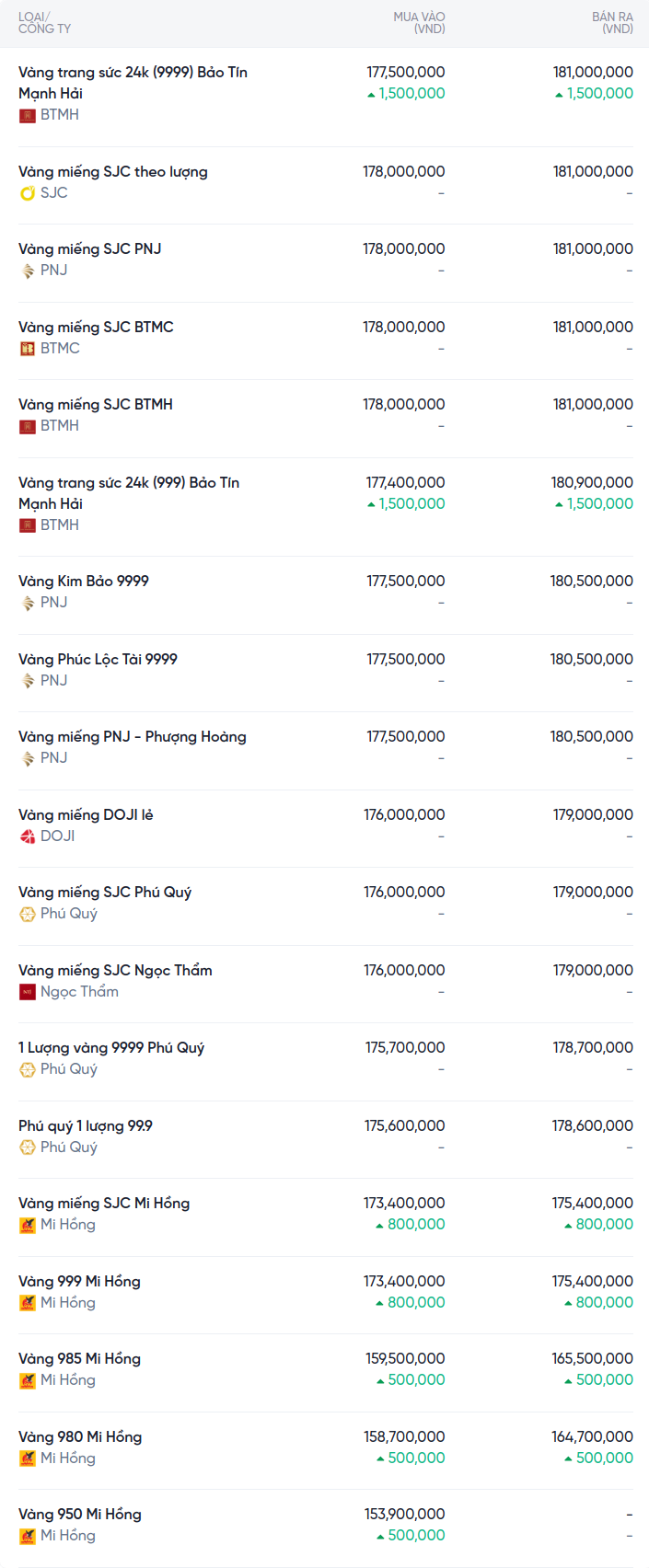The width and height of the screenshot is (649, 1568).
Task: Select Vàng miếng DOJI lẻ row title
Action: pos(86,815)
